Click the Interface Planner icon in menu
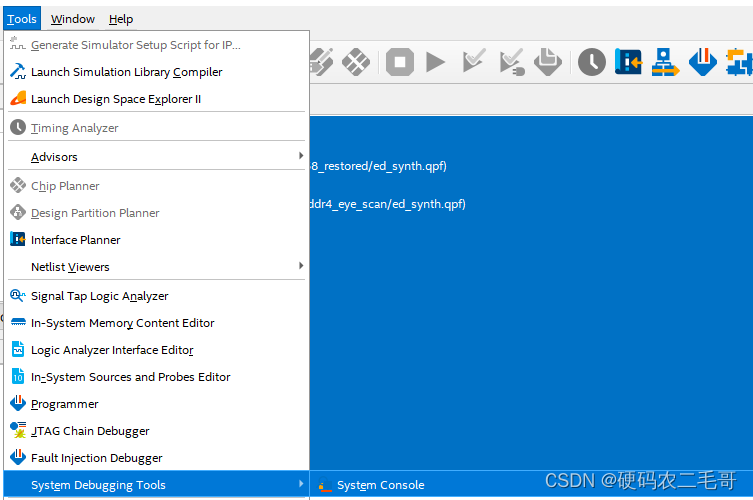The width and height of the screenshot is (753, 500). [18, 239]
